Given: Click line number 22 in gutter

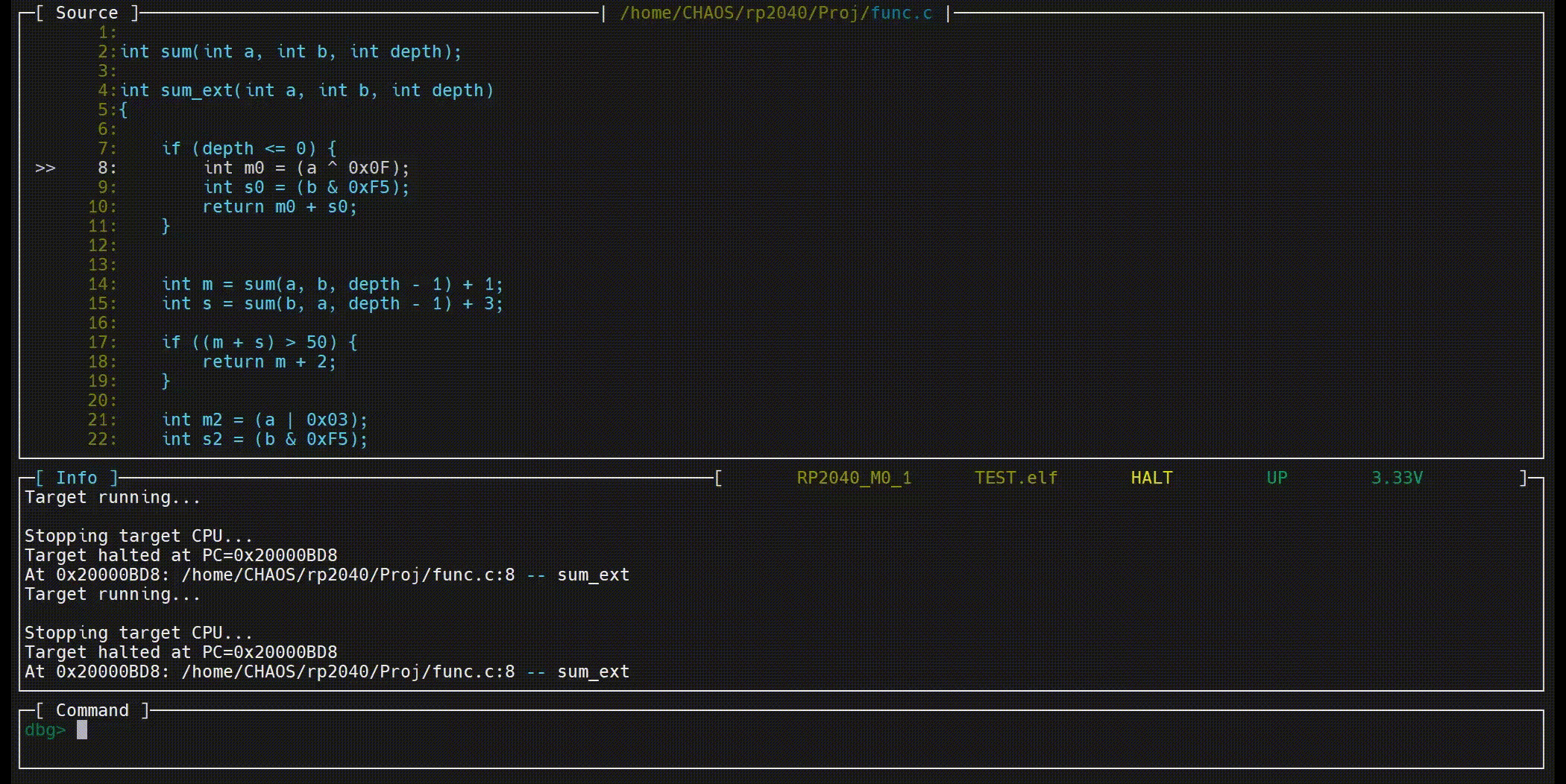Looking at the screenshot, I should (101, 440).
